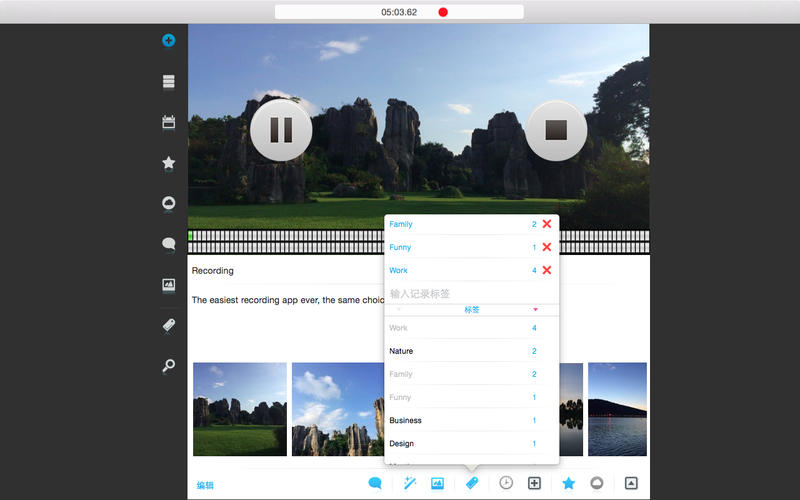Open photo gallery icon in sidebar
800x500 pixels.
[x=168, y=285]
